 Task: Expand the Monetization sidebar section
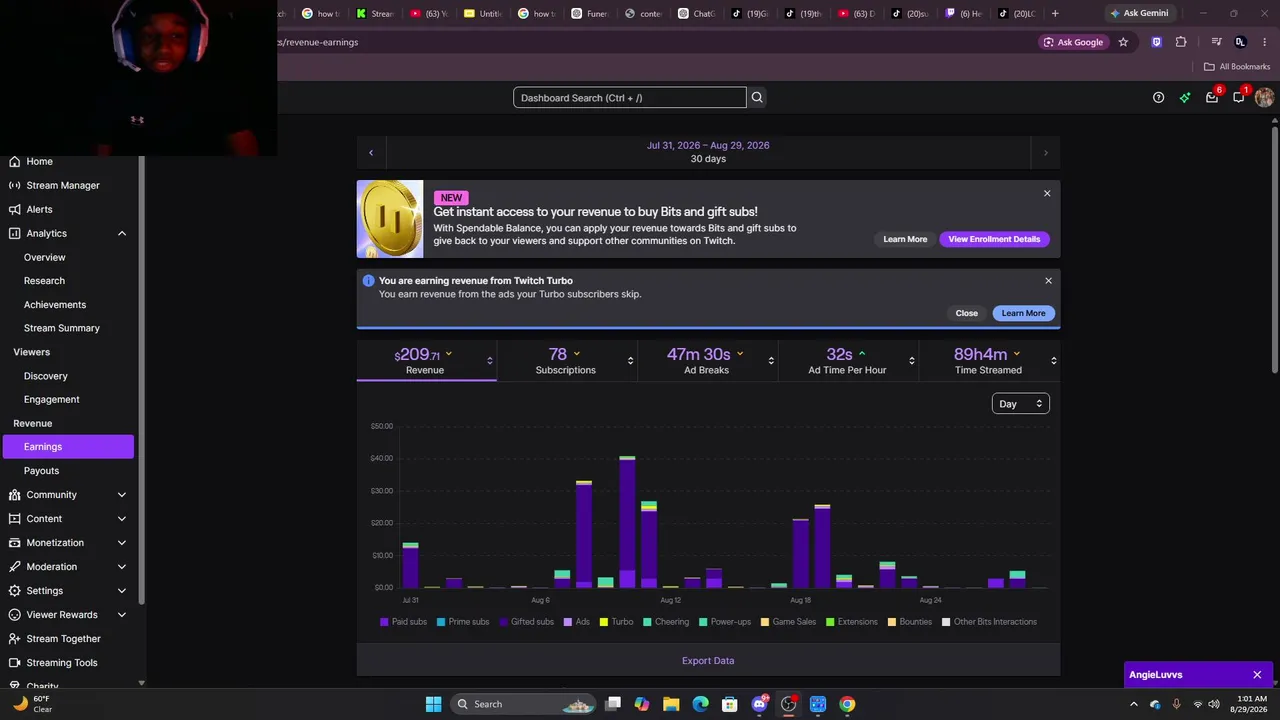point(122,543)
